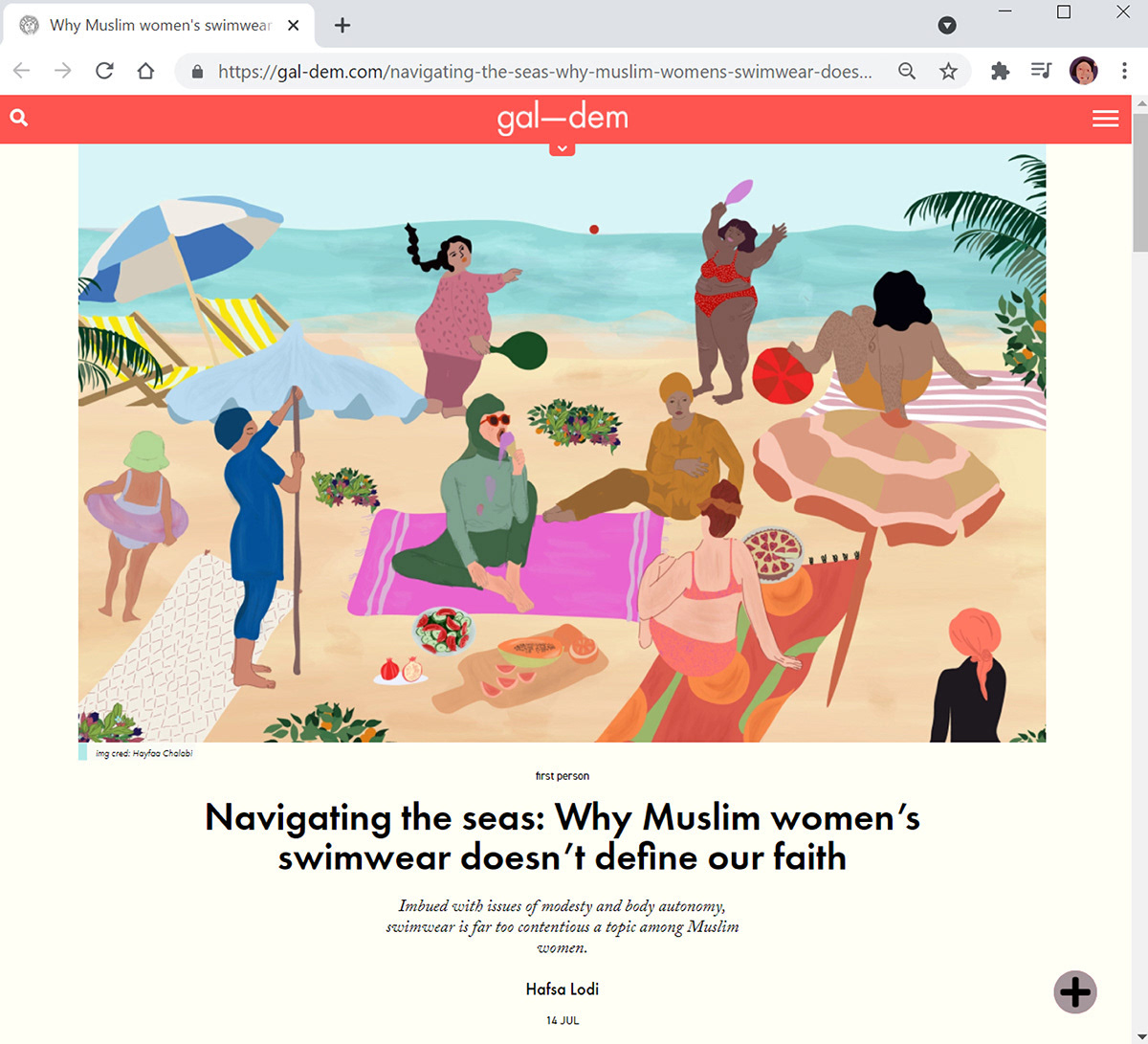1148x1044 pixels.
Task: Click the black plus floating button
Action: coord(1075,991)
